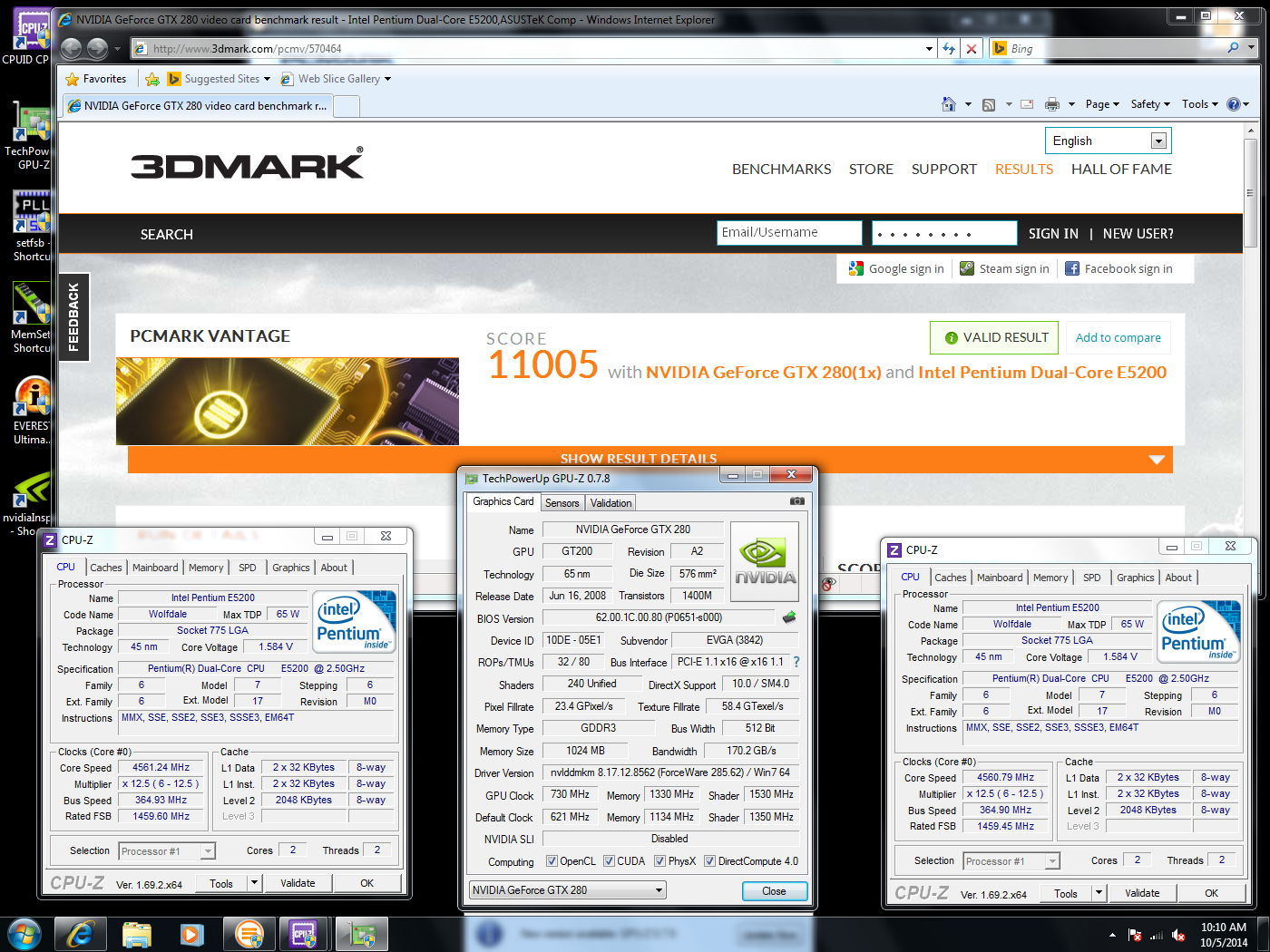Viewport: 1270px width, 952px height.
Task: Click the PCMark Vantage result thumbnail image
Action: (288, 401)
